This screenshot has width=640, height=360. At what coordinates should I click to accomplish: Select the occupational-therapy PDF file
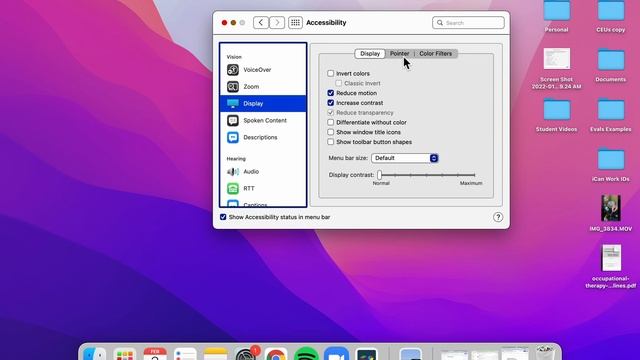pyautogui.click(x=611, y=258)
